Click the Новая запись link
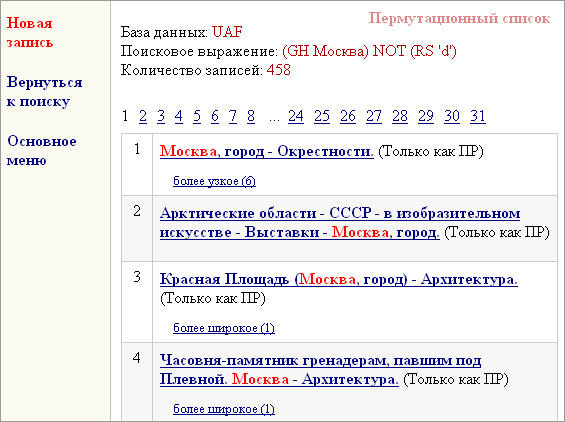 (x=30, y=32)
